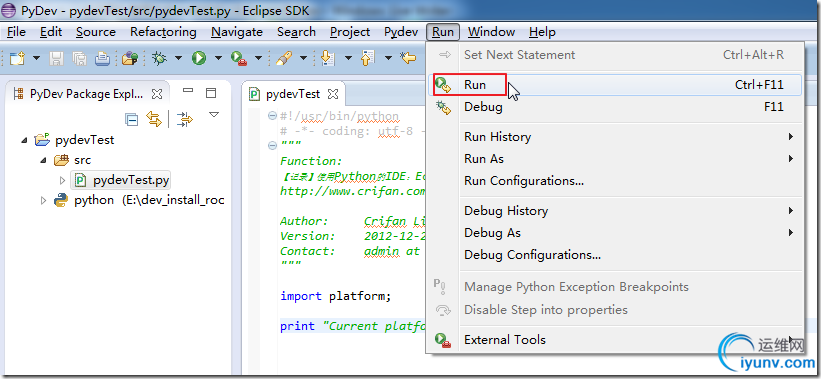Close the open Run menu in menu bar
Screen dimensions: 821x379
443,32
